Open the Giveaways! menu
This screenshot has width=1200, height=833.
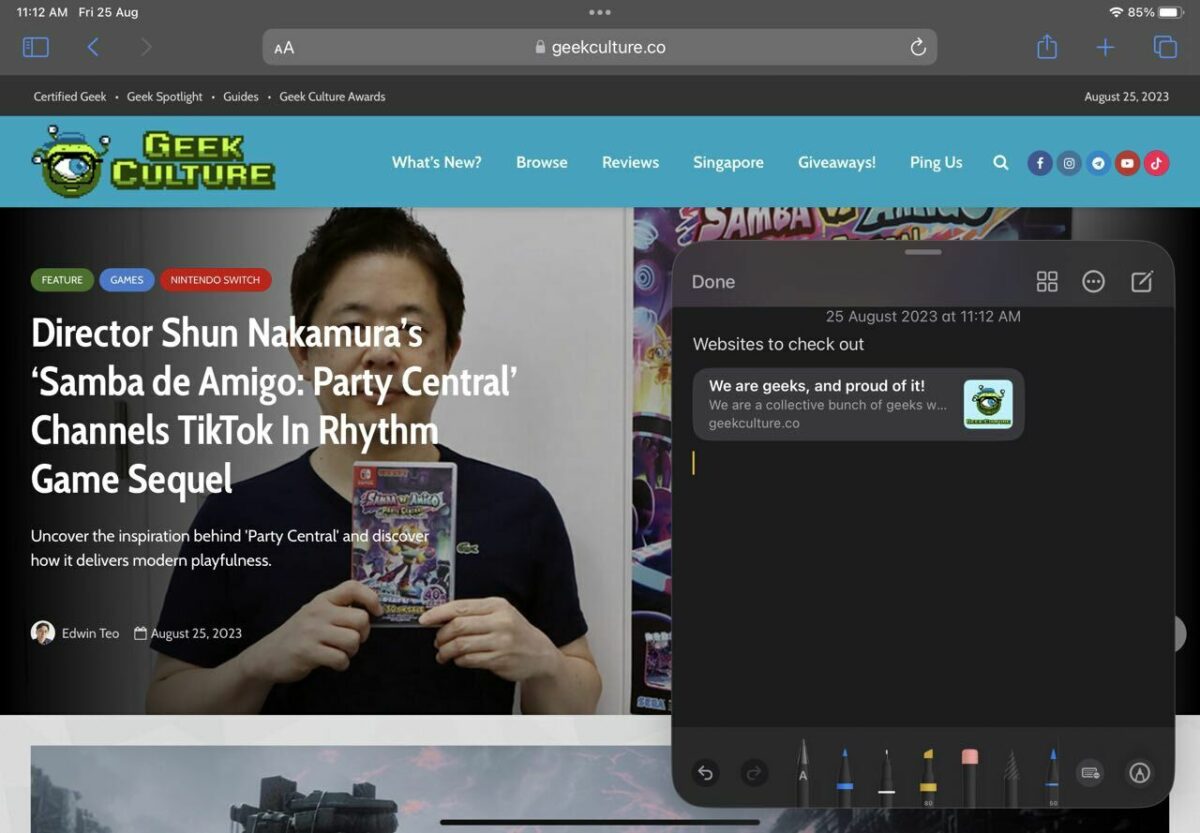837,162
